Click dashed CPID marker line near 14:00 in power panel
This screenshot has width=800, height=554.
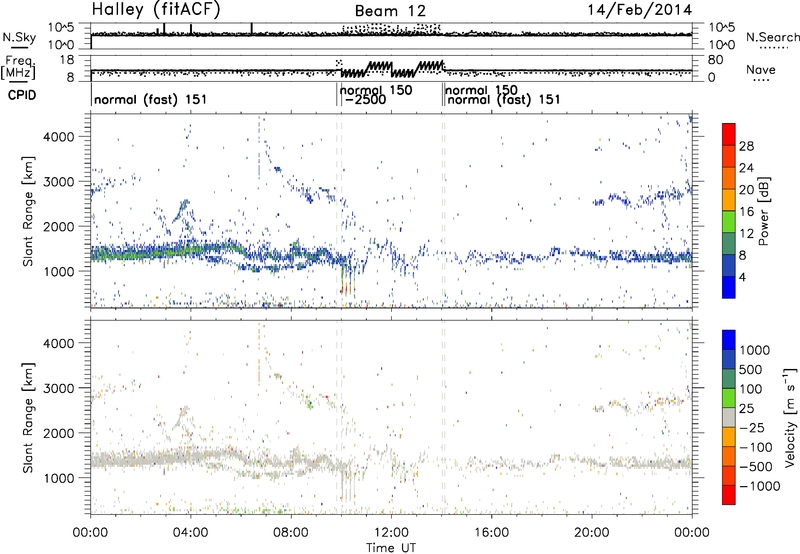(x=443, y=211)
